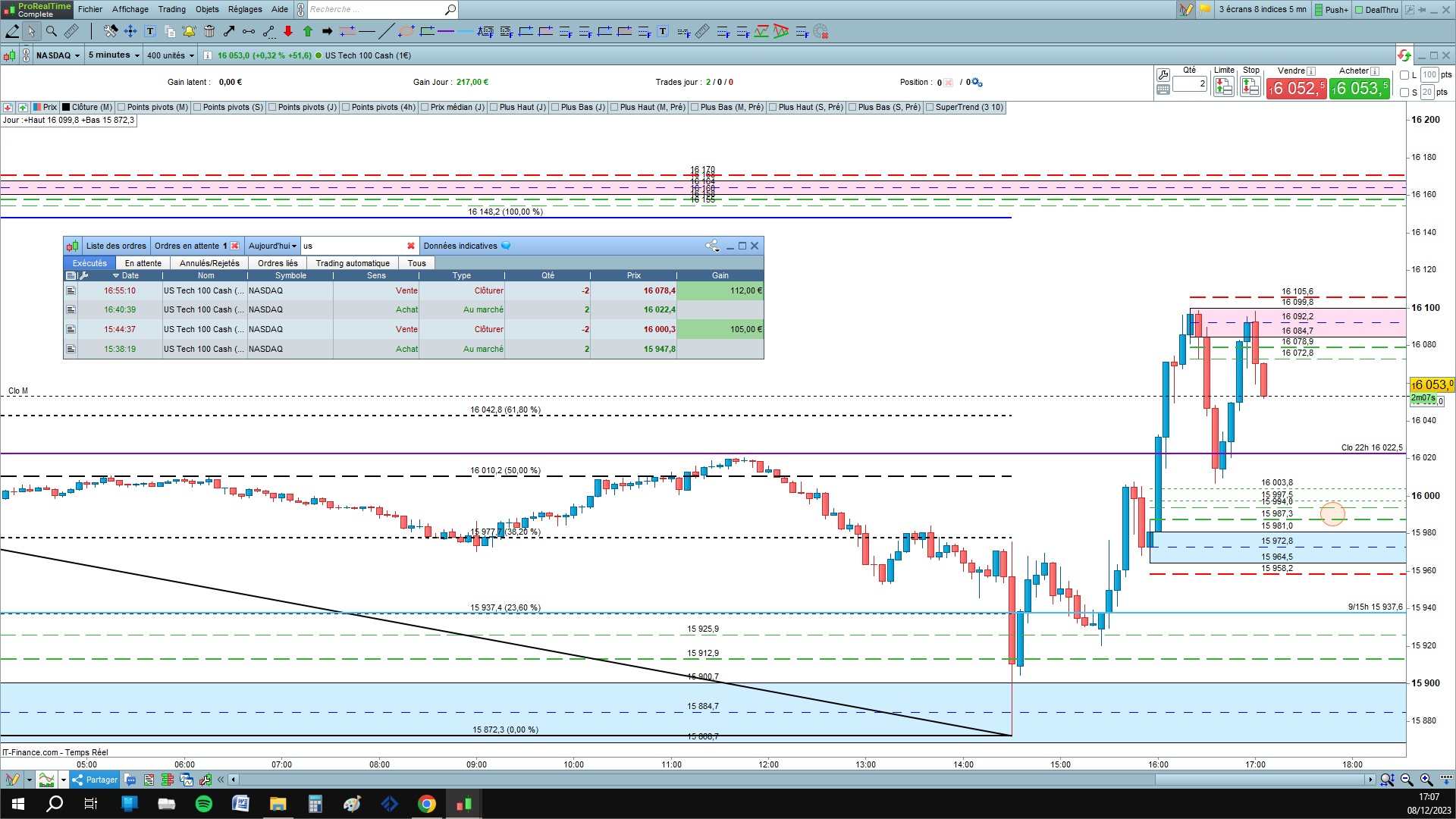Image resolution: width=1456 pixels, height=819 pixels.
Task: Select the pencil drawing tool
Action: [x=12, y=31]
